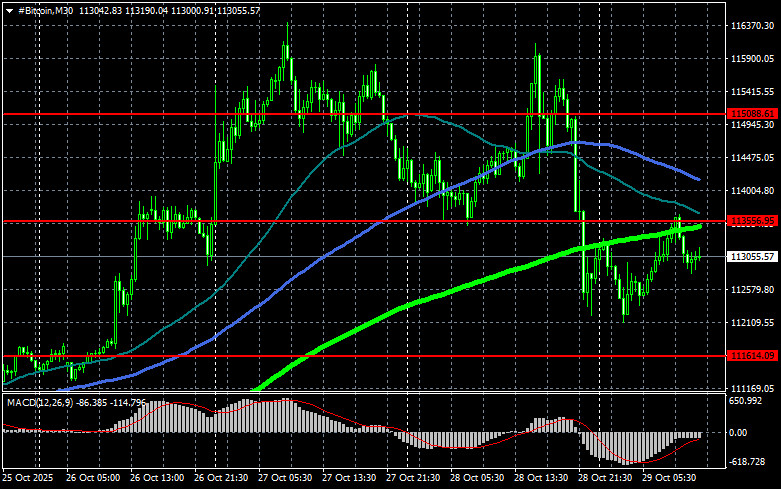Click the low value 113000.91 in header
Viewport: 781px width, 489px height.
192,10
